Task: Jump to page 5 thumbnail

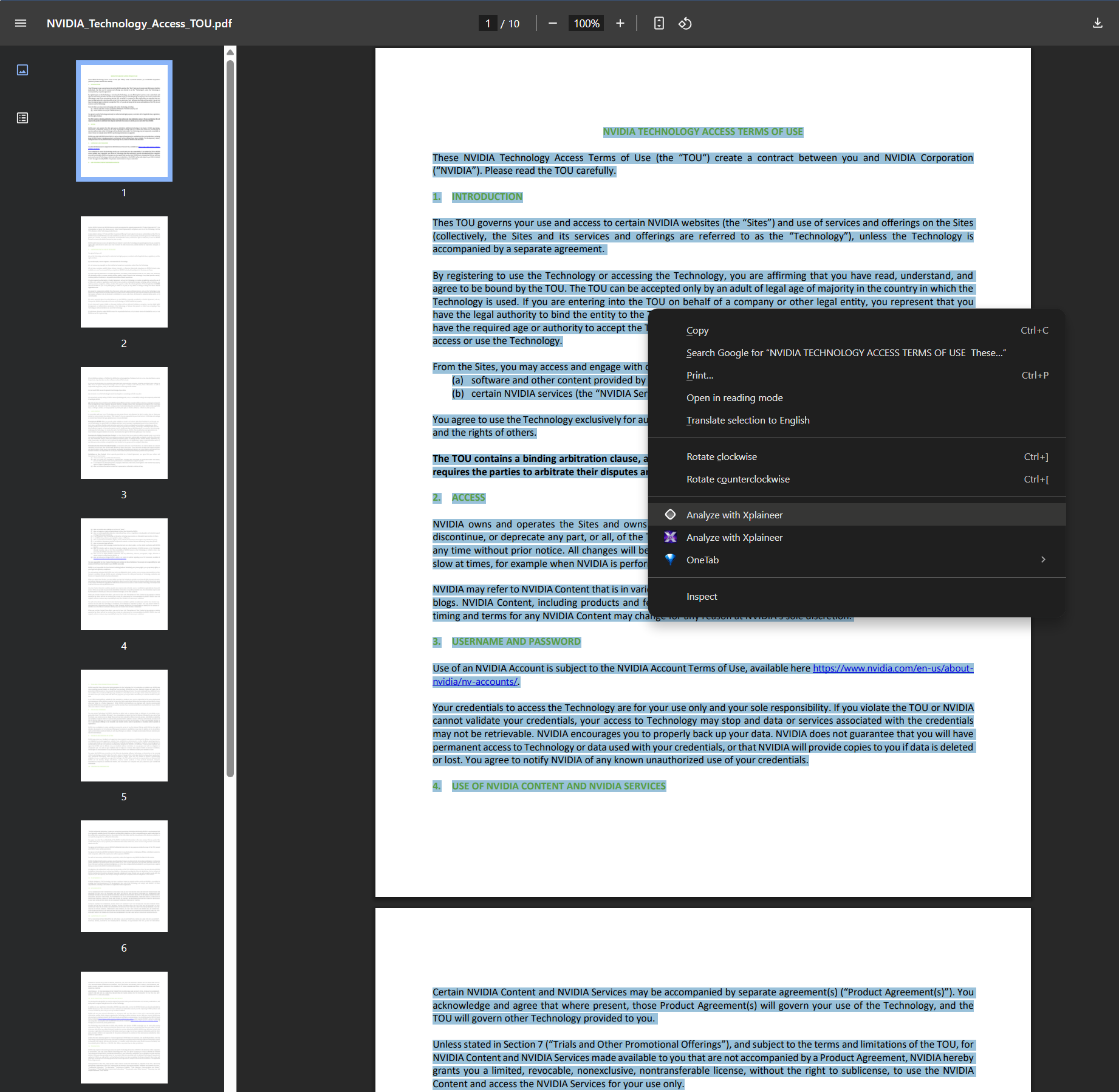Action: (124, 726)
